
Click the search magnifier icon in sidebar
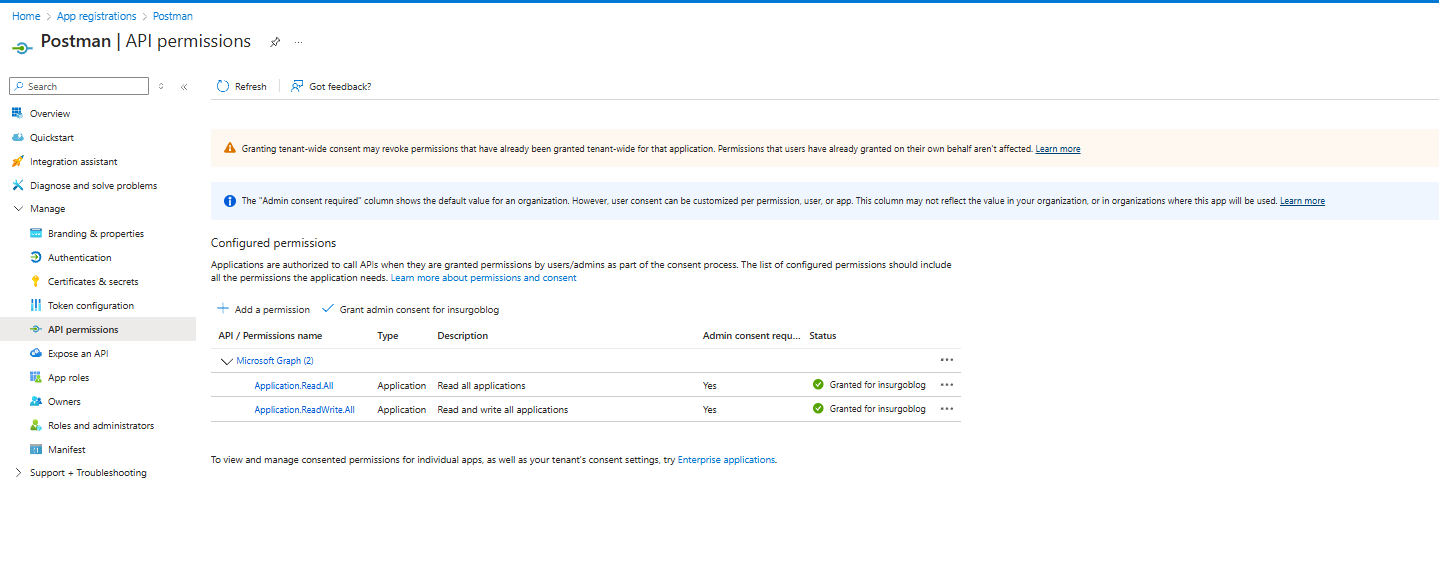click(19, 87)
